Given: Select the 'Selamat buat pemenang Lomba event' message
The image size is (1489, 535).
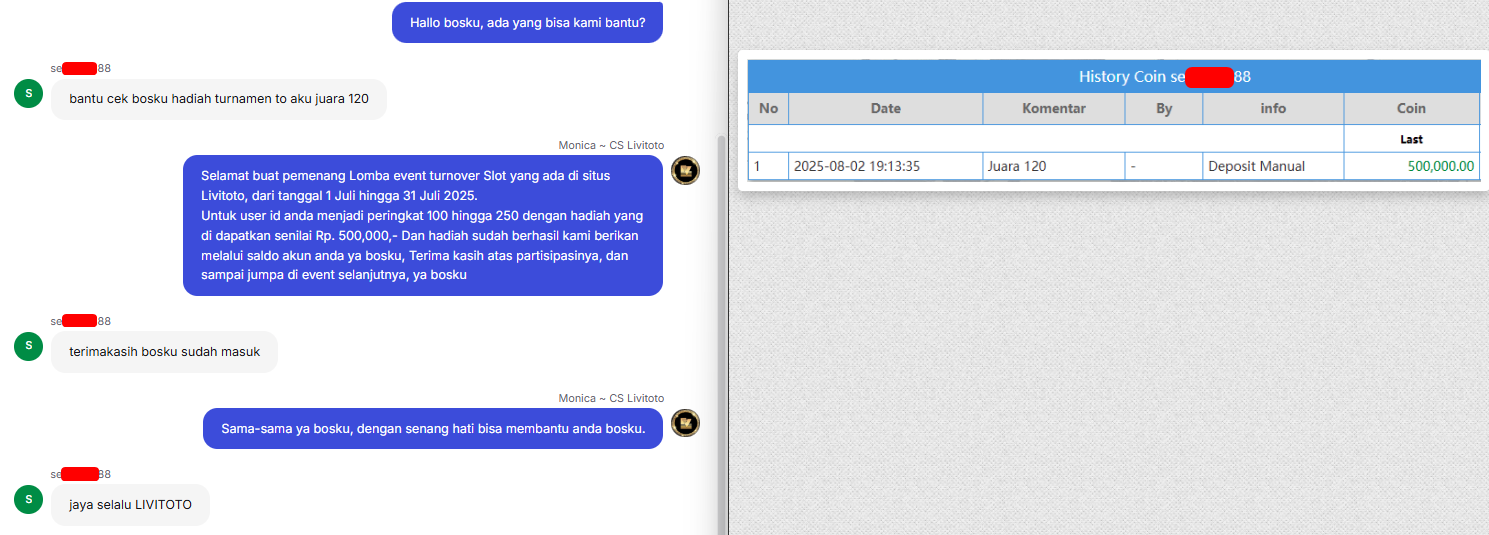Looking at the screenshot, I should click(x=423, y=225).
